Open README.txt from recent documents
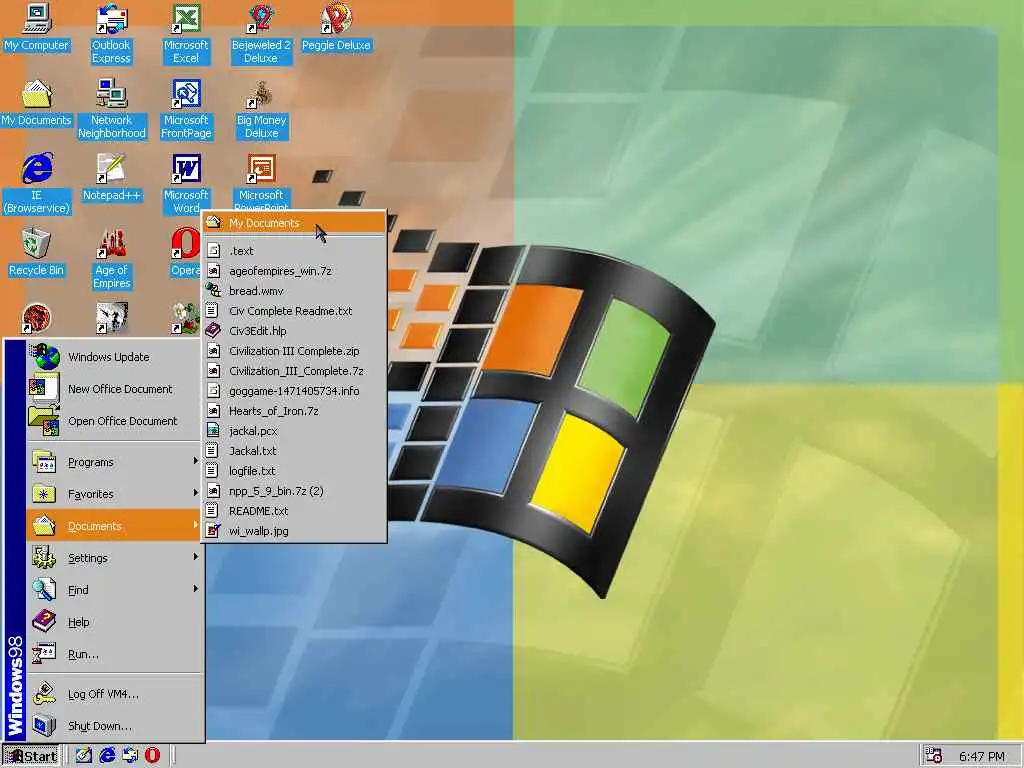This screenshot has width=1024, height=768. (x=294, y=511)
